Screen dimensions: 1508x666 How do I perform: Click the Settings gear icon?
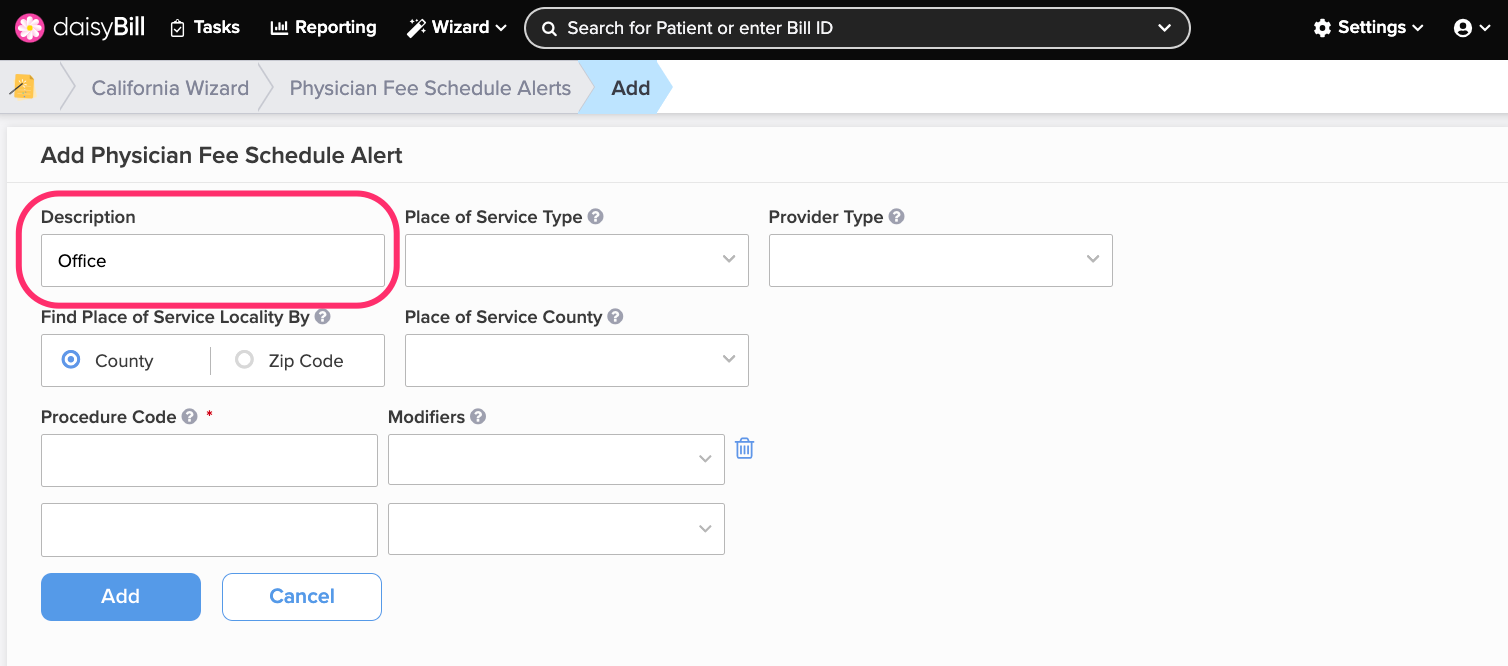(1322, 28)
